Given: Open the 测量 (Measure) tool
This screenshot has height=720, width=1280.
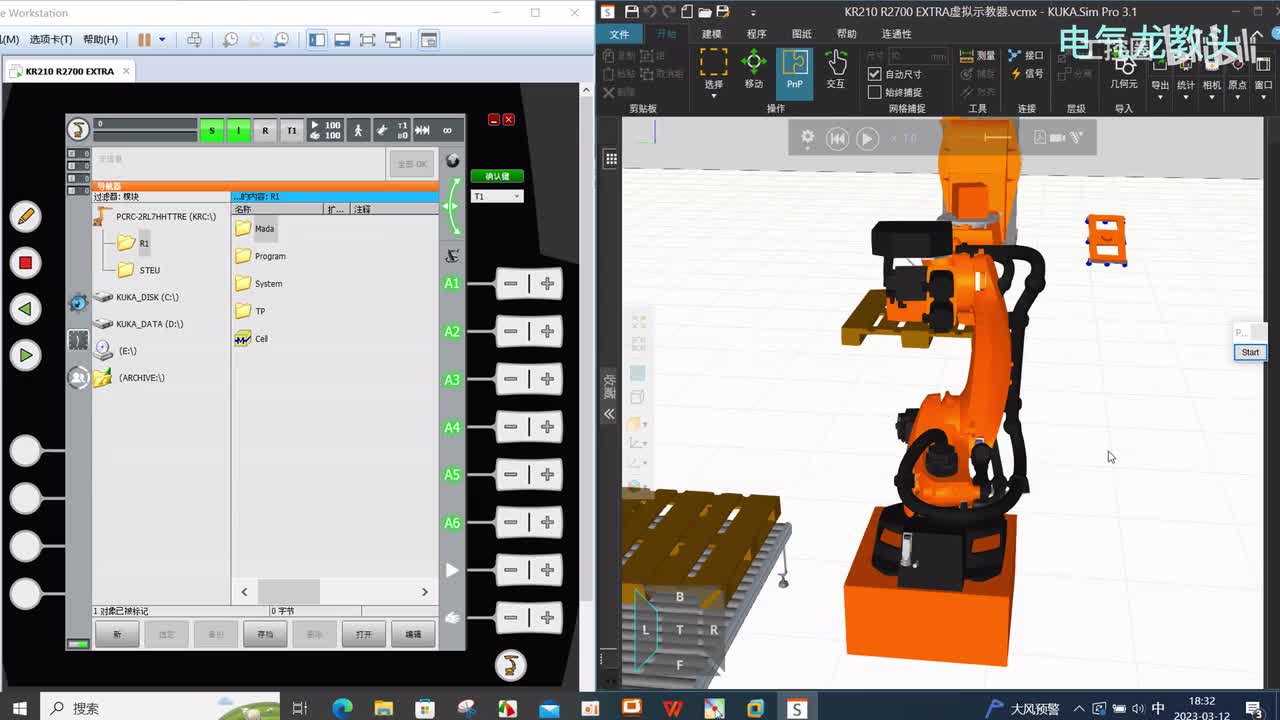Looking at the screenshot, I should (x=977, y=56).
